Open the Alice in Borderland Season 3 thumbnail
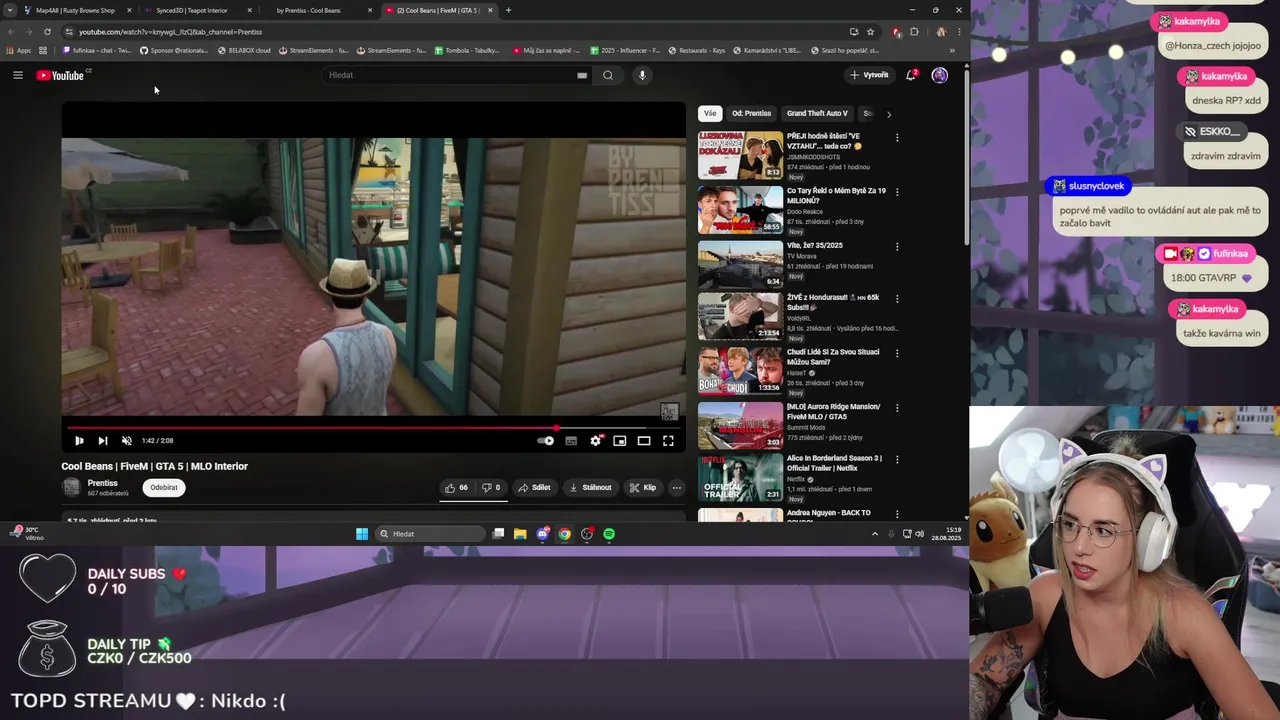Viewport: 1280px width, 720px height. click(x=740, y=478)
